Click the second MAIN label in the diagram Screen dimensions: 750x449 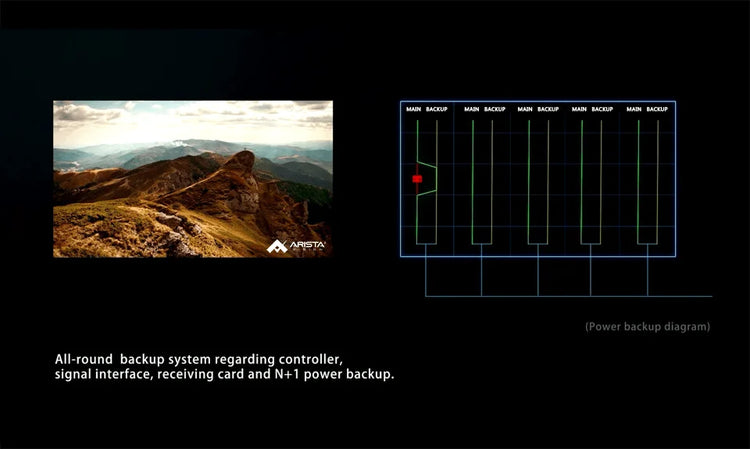tap(471, 109)
